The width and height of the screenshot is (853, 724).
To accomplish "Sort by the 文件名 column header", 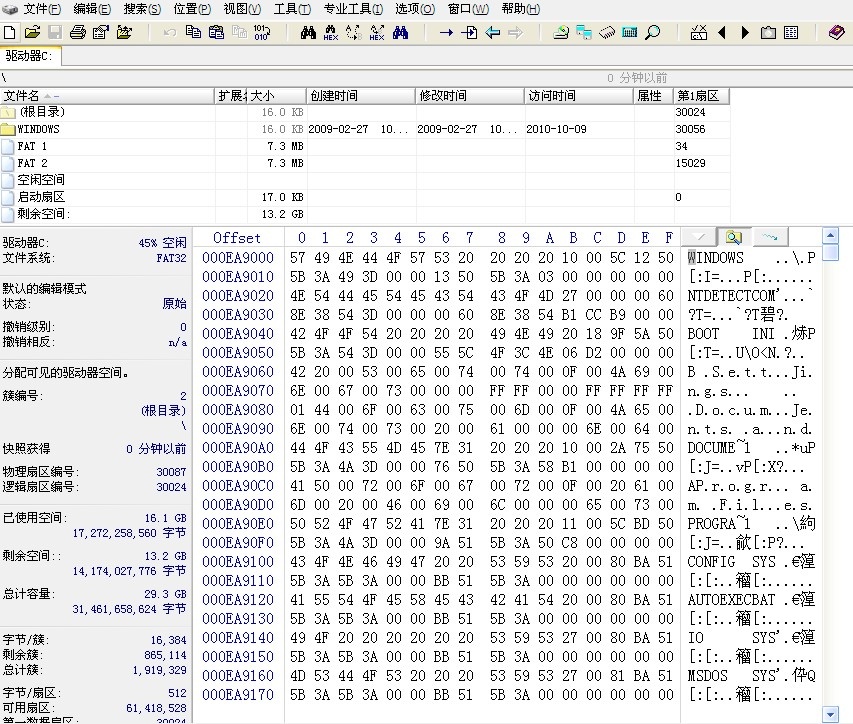I will pos(107,96).
